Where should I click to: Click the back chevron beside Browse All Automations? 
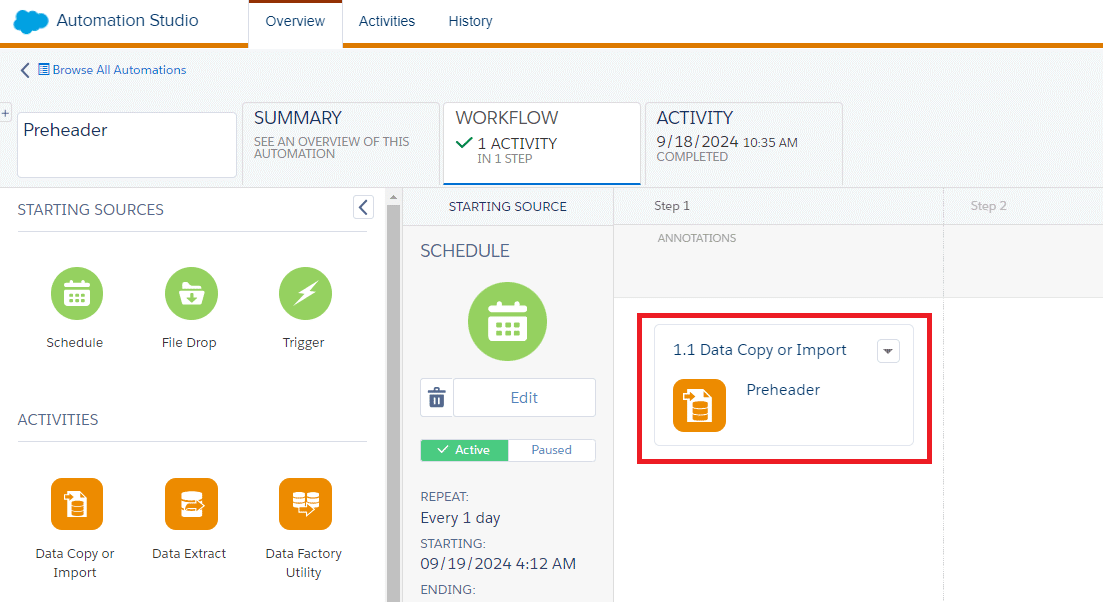coord(25,70)
